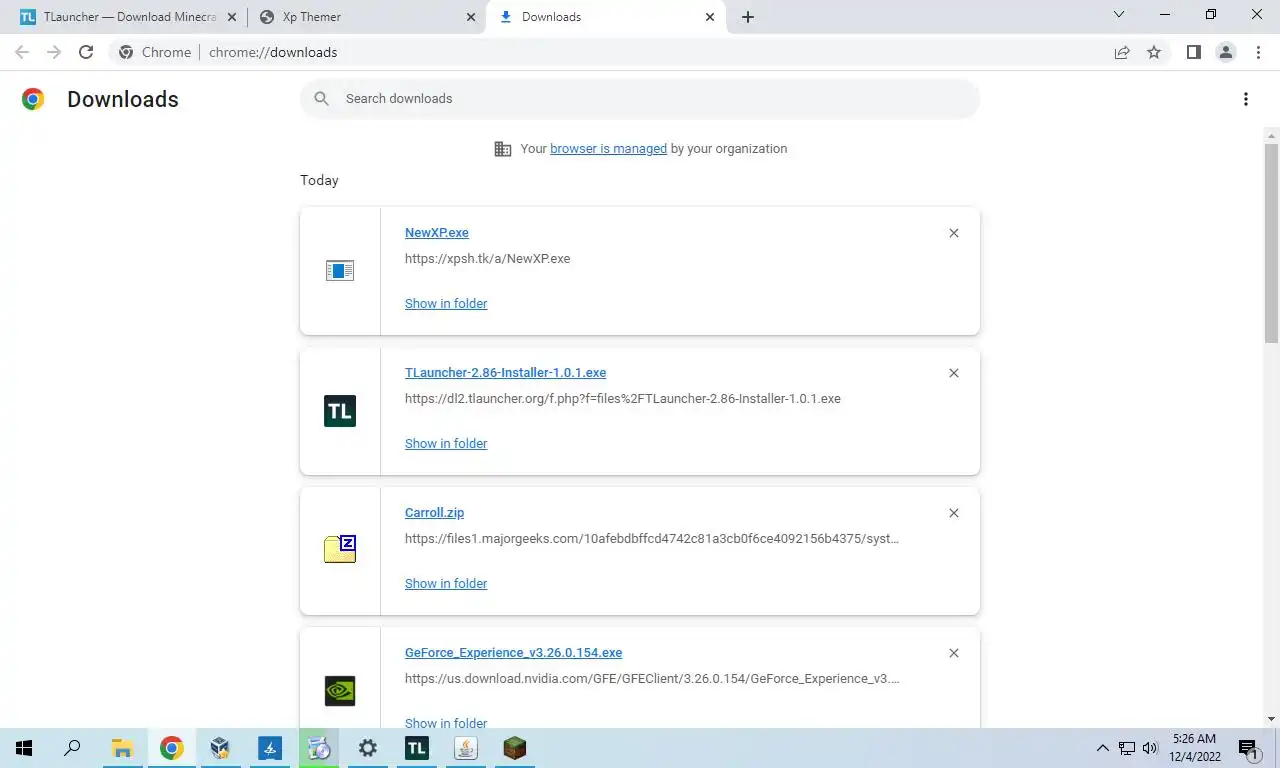Viewport: 1280px width, 768px height.
Task: Show NewXP.exe in folder
Action: tap(446, 303)
